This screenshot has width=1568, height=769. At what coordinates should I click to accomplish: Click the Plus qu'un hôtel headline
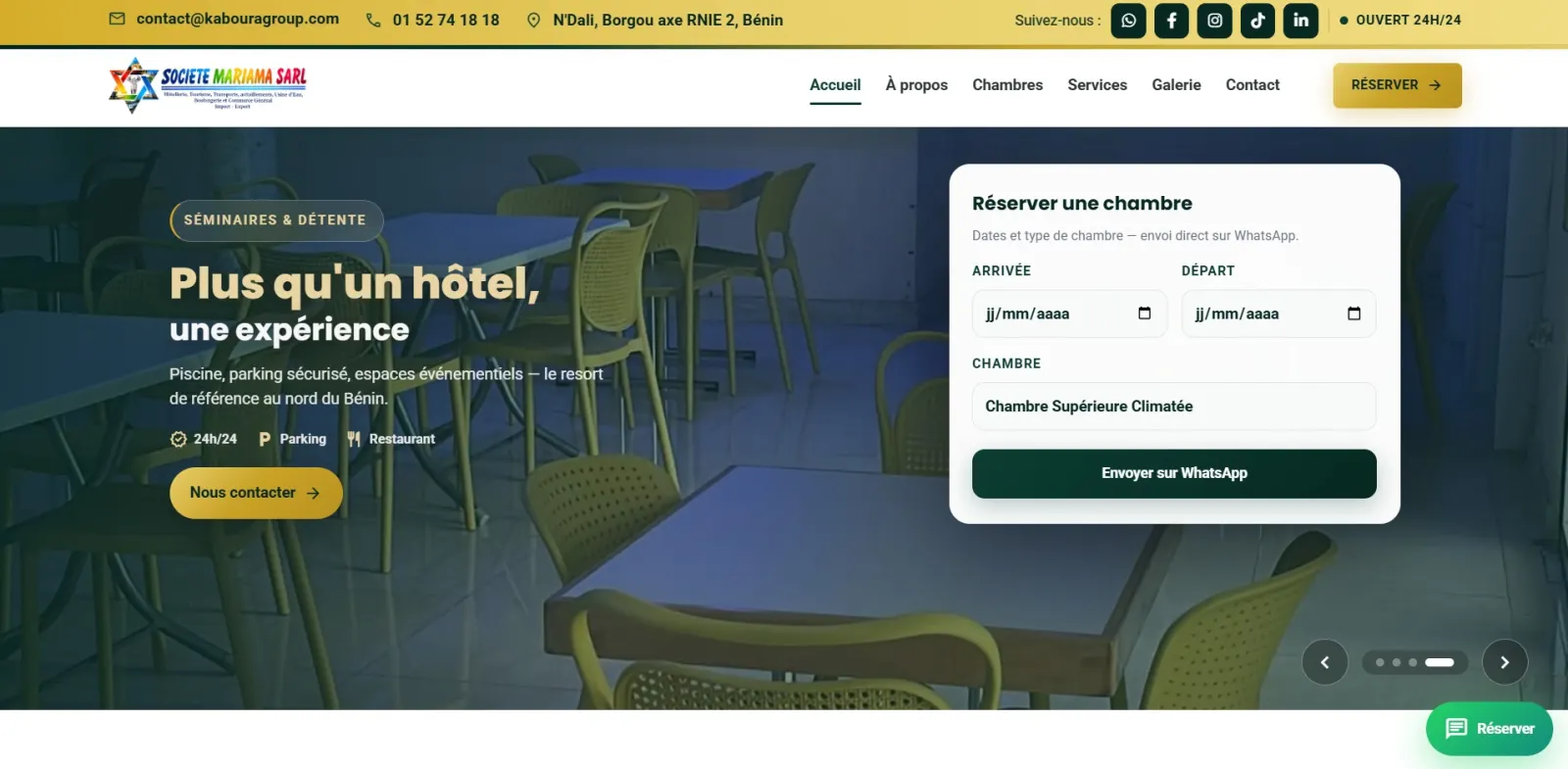pos(355,283)
